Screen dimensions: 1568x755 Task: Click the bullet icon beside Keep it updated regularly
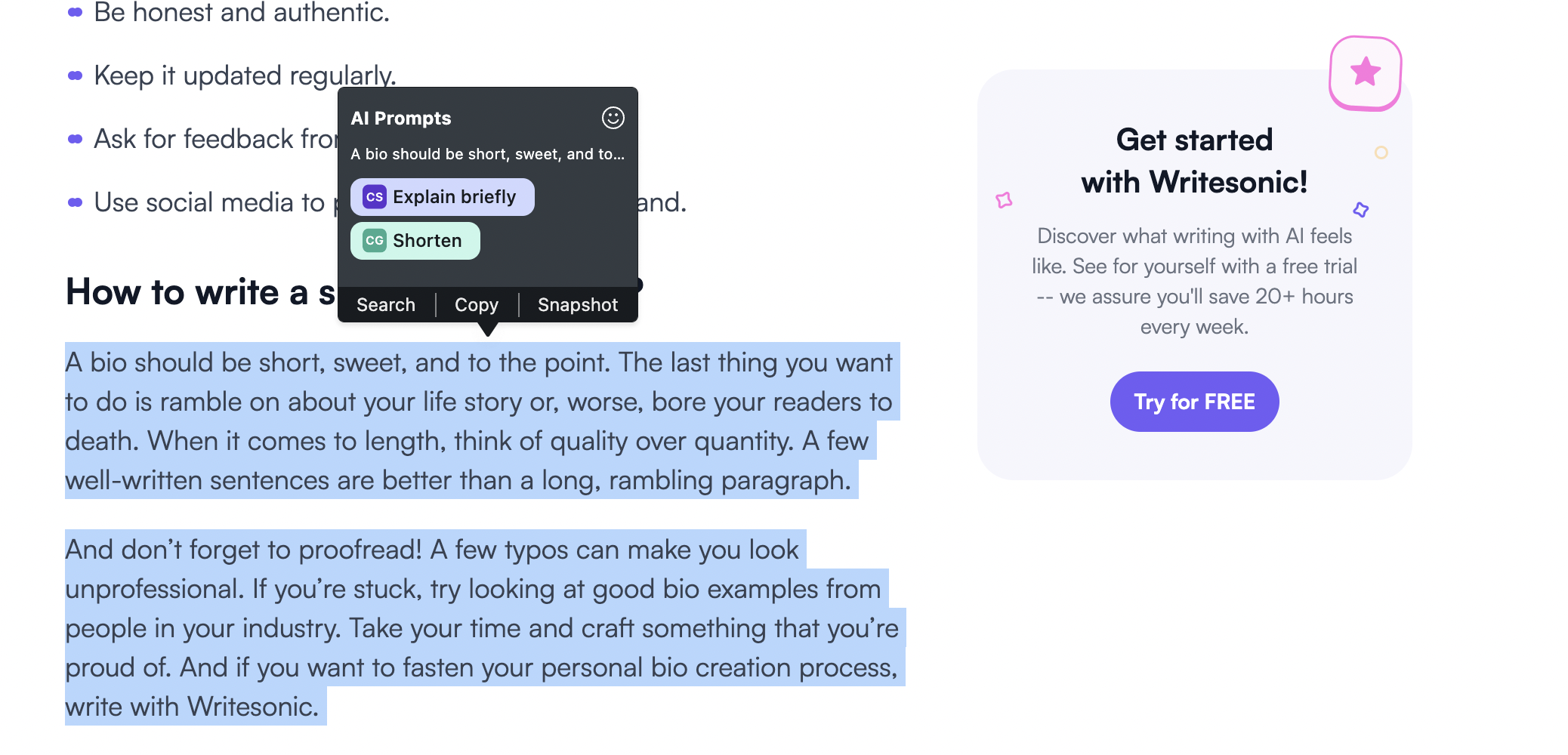(74, 74)
